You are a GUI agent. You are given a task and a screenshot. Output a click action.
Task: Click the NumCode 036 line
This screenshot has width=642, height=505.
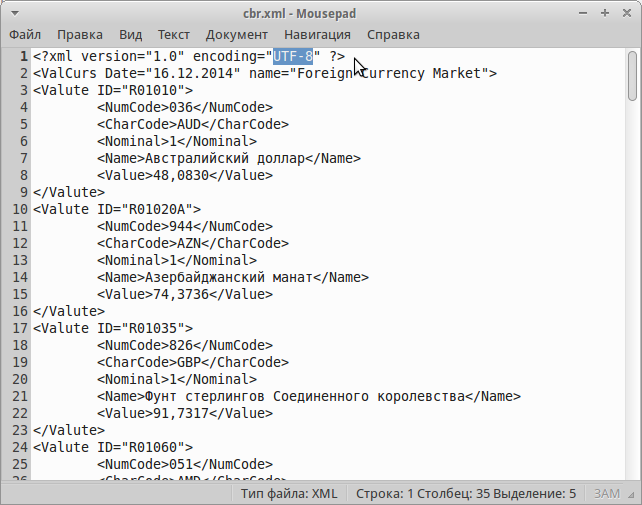click(x=185, y=107)
